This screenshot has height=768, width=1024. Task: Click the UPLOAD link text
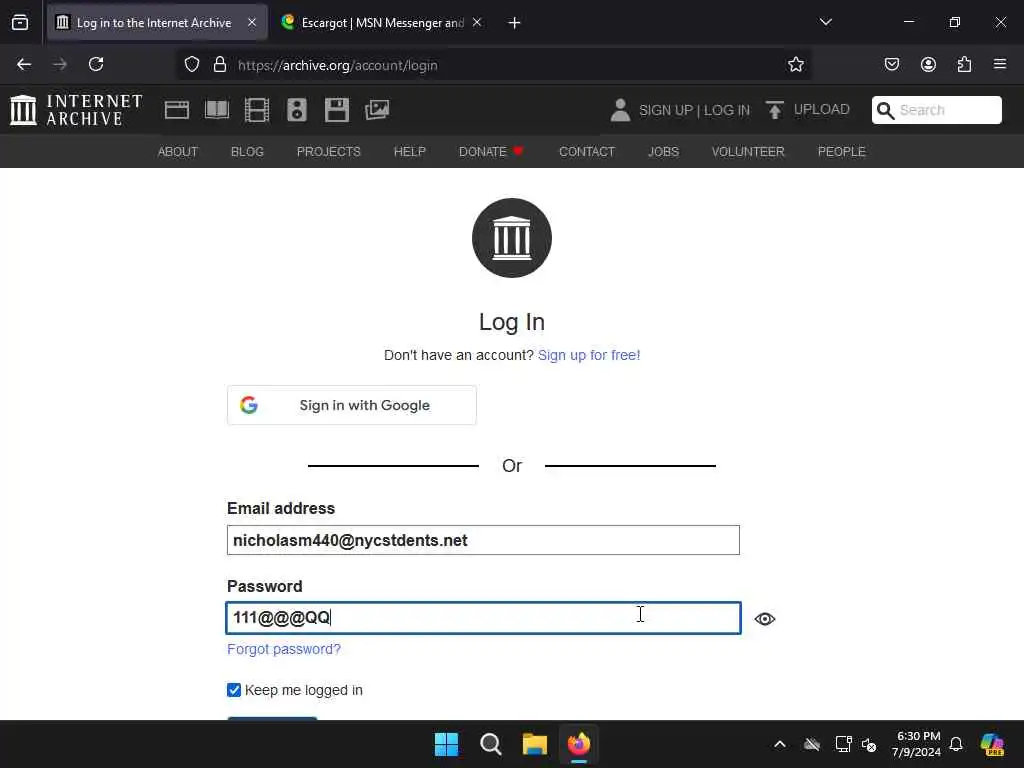tap(822, 110)
